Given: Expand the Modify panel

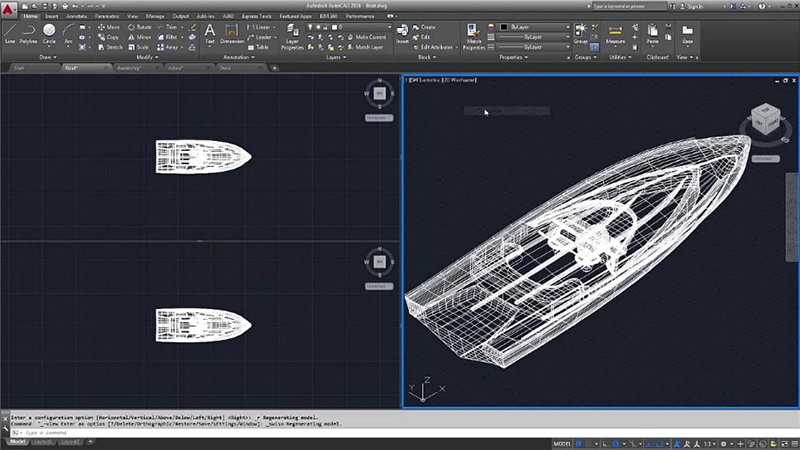Looking at the screenshot, I should 147,57.
